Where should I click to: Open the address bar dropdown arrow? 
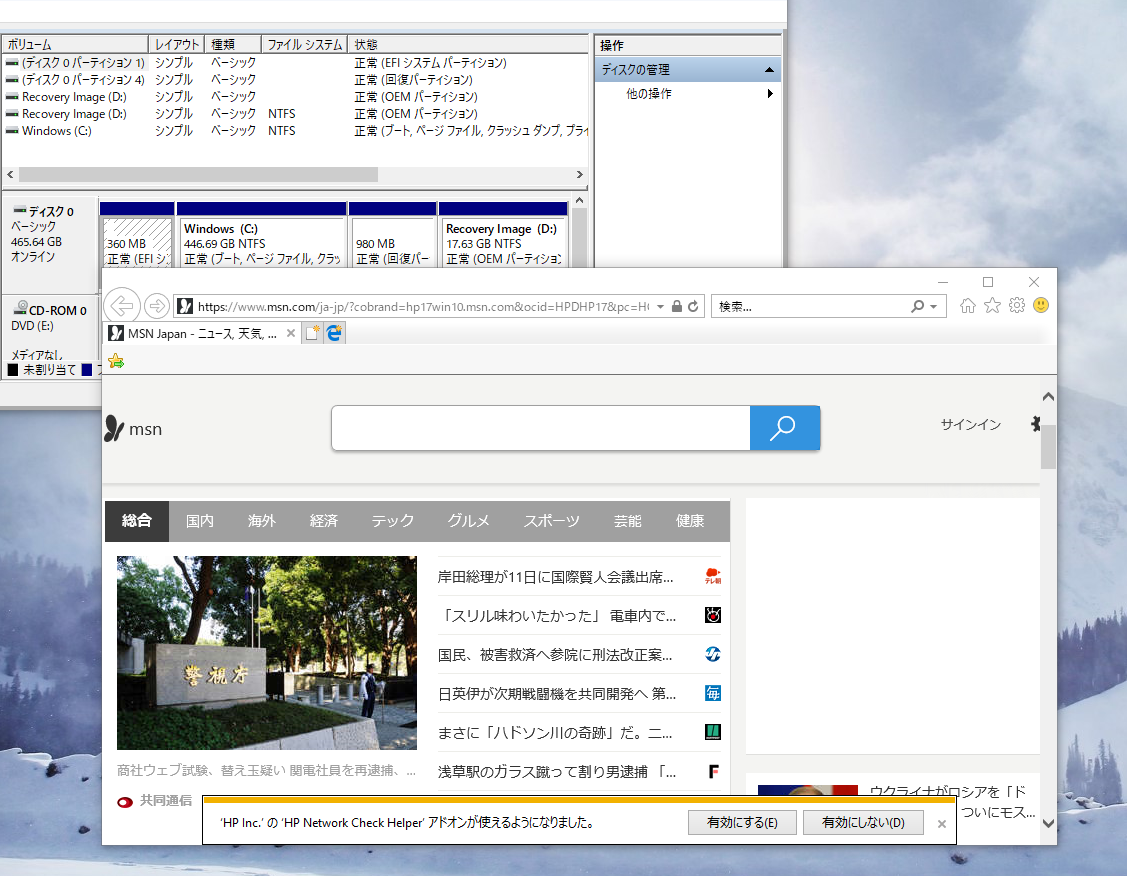coord(659,306)
